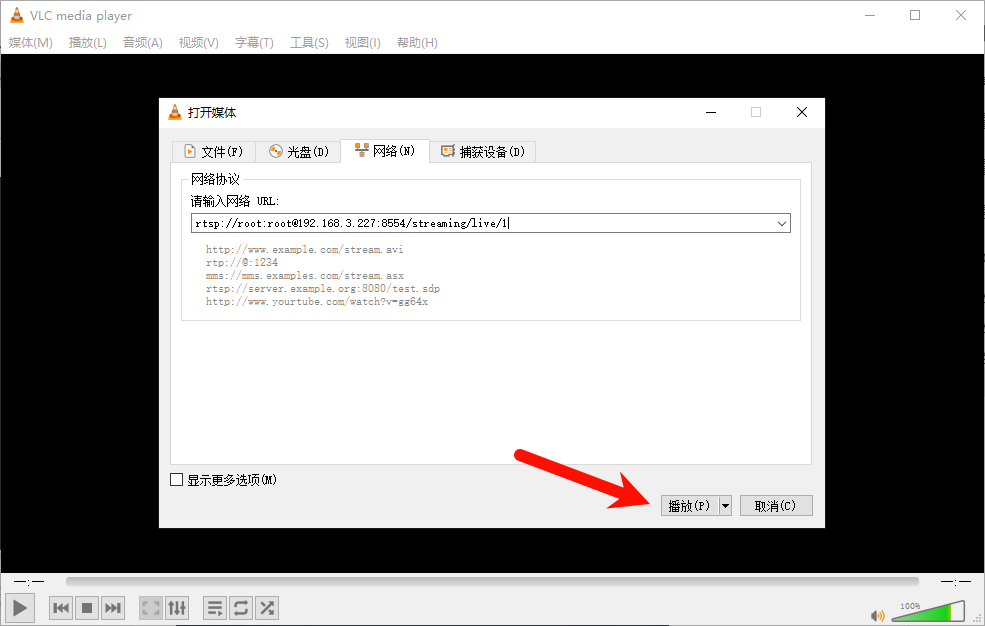Viewport: 985px width, 626px height.
Task: Open the 视频(V) menu
Action: click(x=199, y=43)
